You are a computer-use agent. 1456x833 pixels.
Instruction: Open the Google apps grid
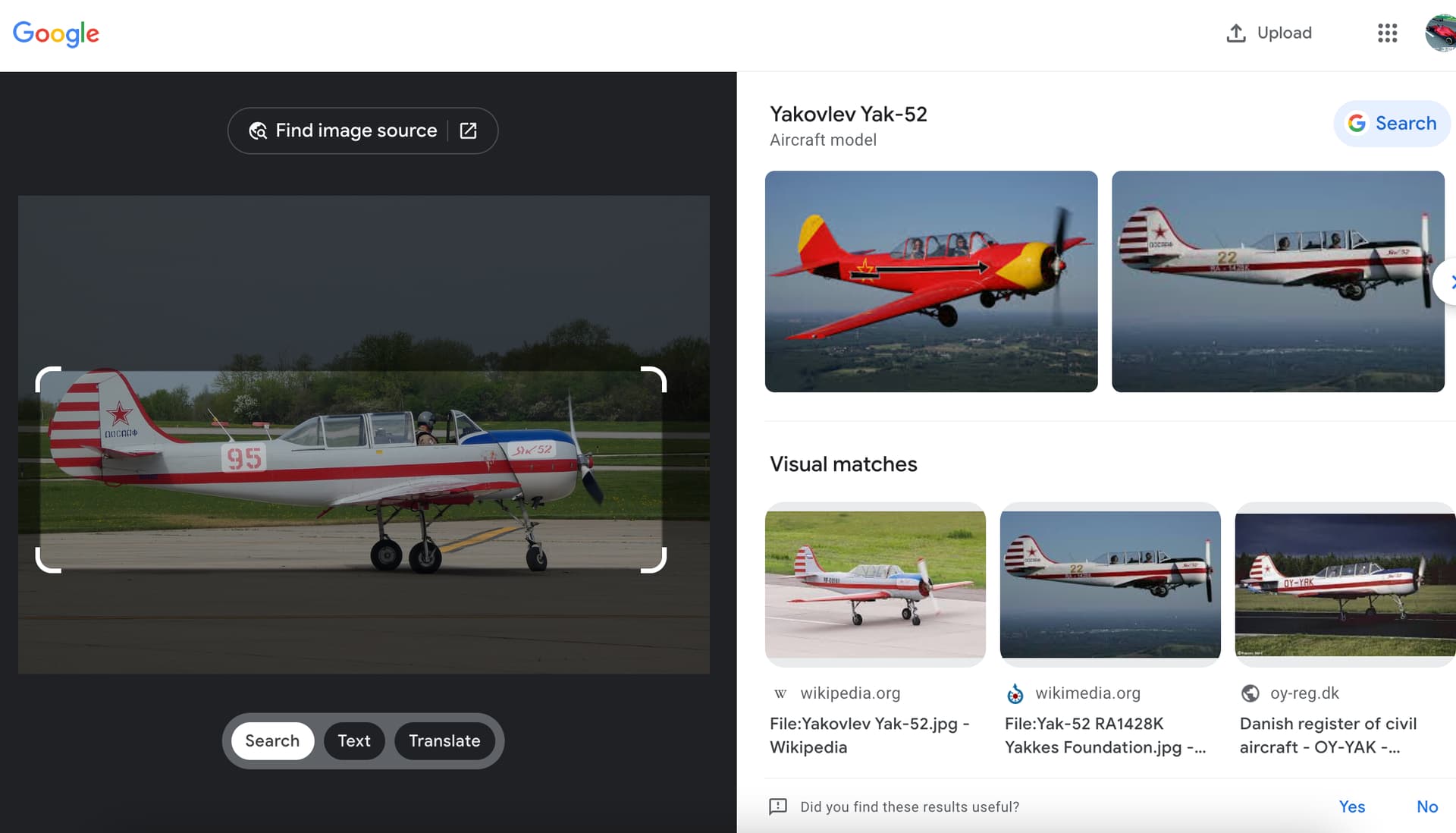tap(1387, 33)
